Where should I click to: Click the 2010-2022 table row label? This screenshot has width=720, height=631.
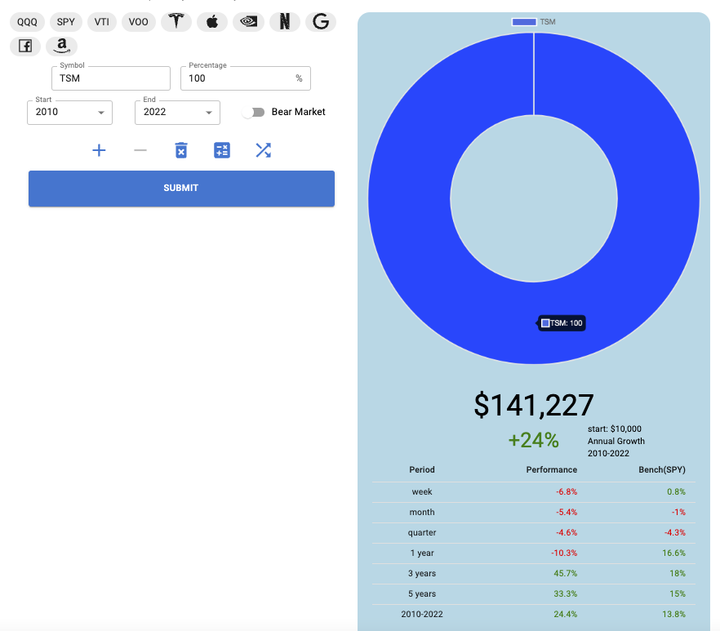coord(422,614)
